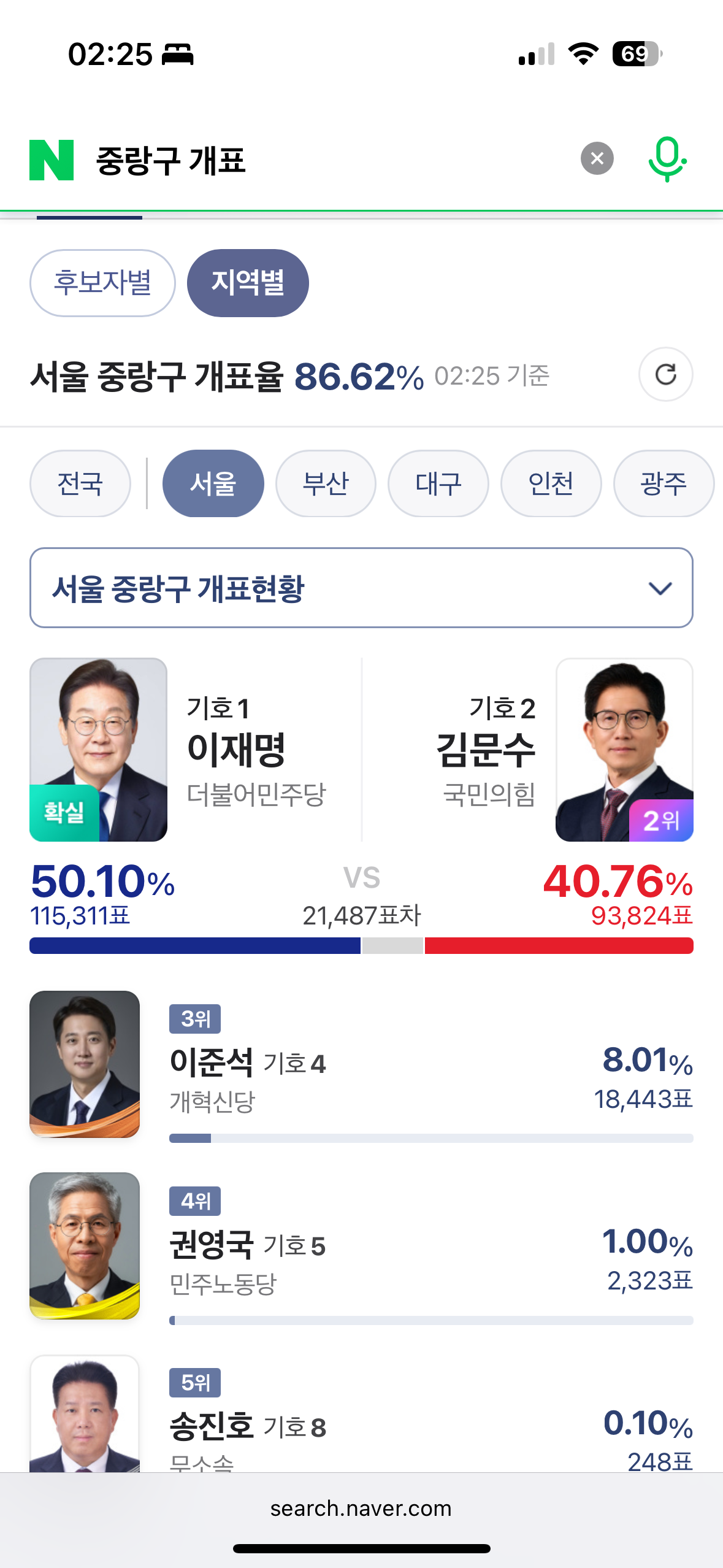
Task: Tap the green Naver N logo
Action: coord(52,160)
